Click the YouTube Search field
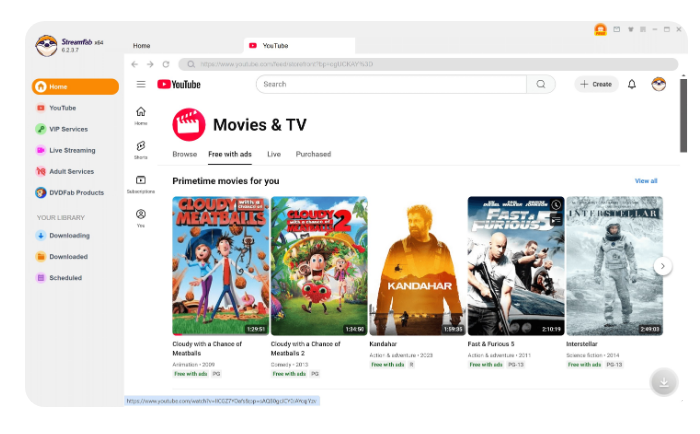 pos(391,84)
